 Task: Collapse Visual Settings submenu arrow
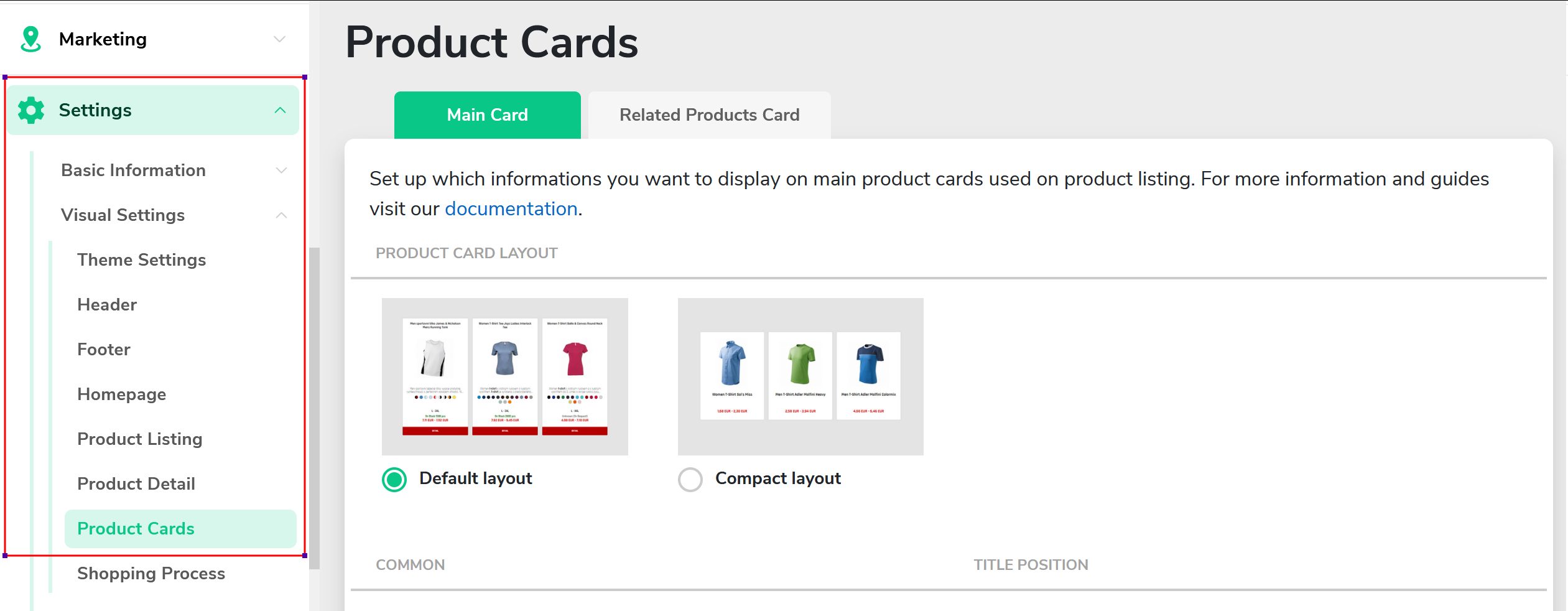tap(281, 215)
